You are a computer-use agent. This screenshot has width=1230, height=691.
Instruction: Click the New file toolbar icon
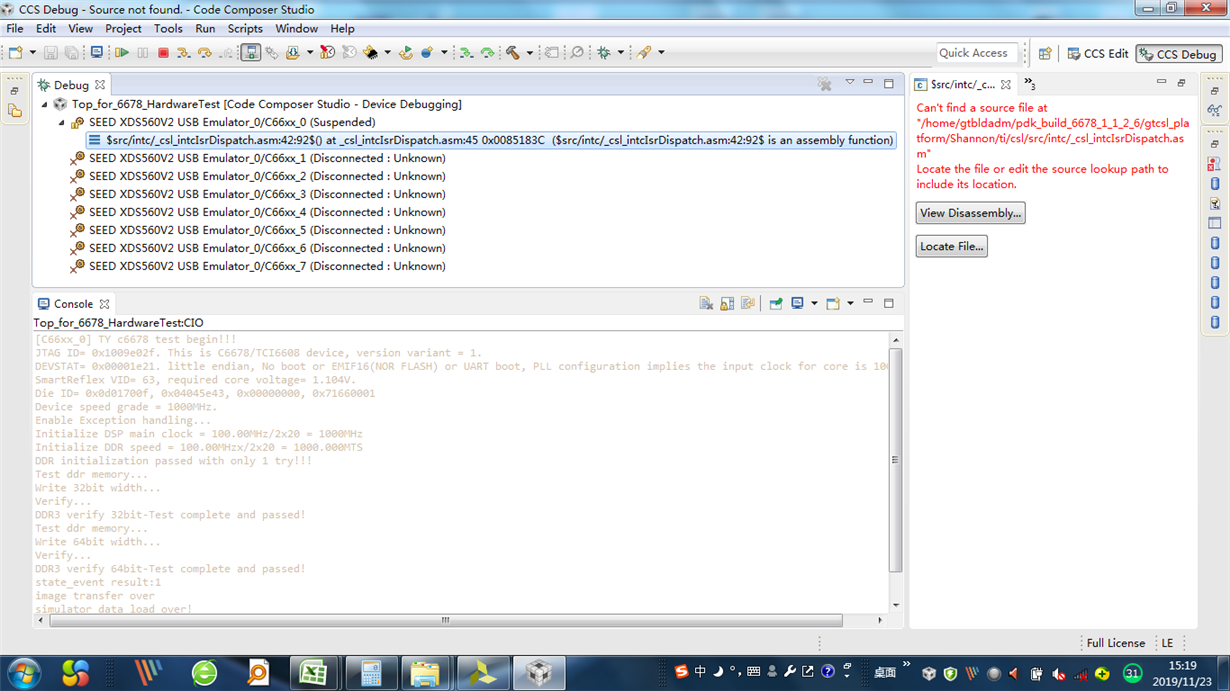pyautogui.click(x=15, y=52)
